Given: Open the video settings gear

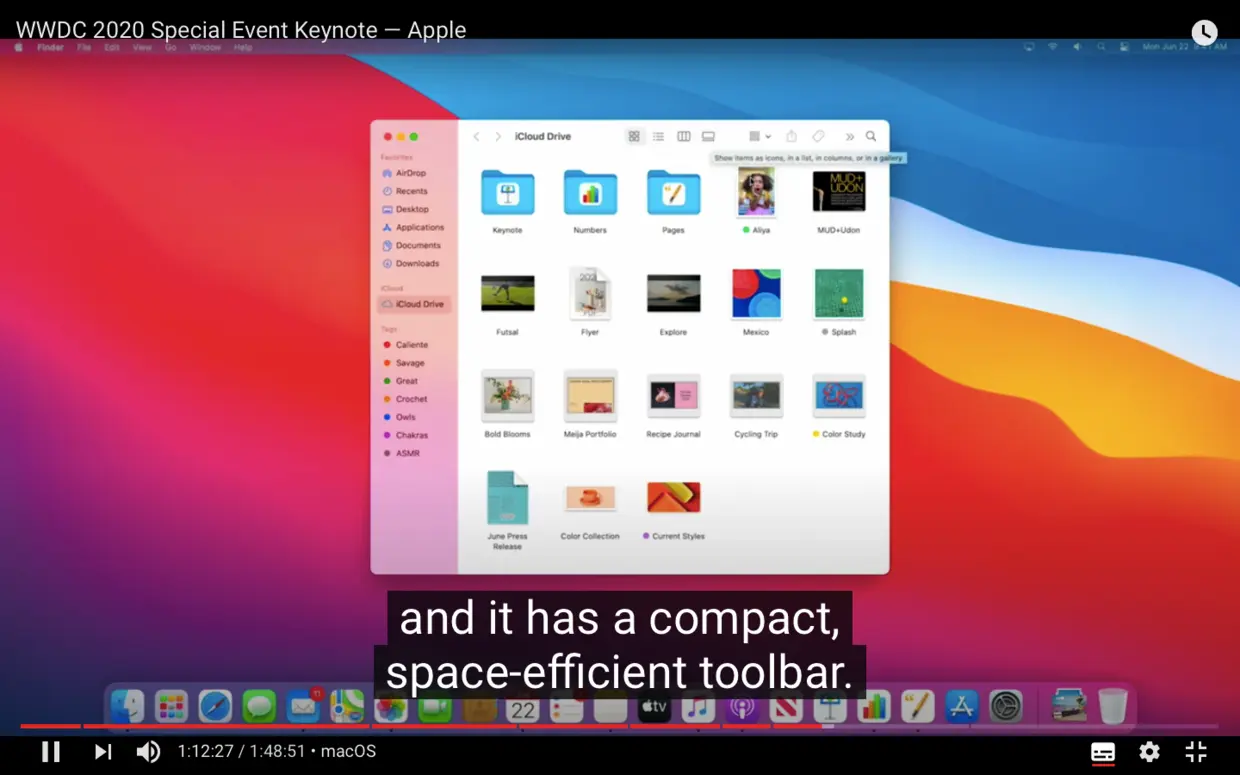Looking at the screenshot, I should point(1150,752).
